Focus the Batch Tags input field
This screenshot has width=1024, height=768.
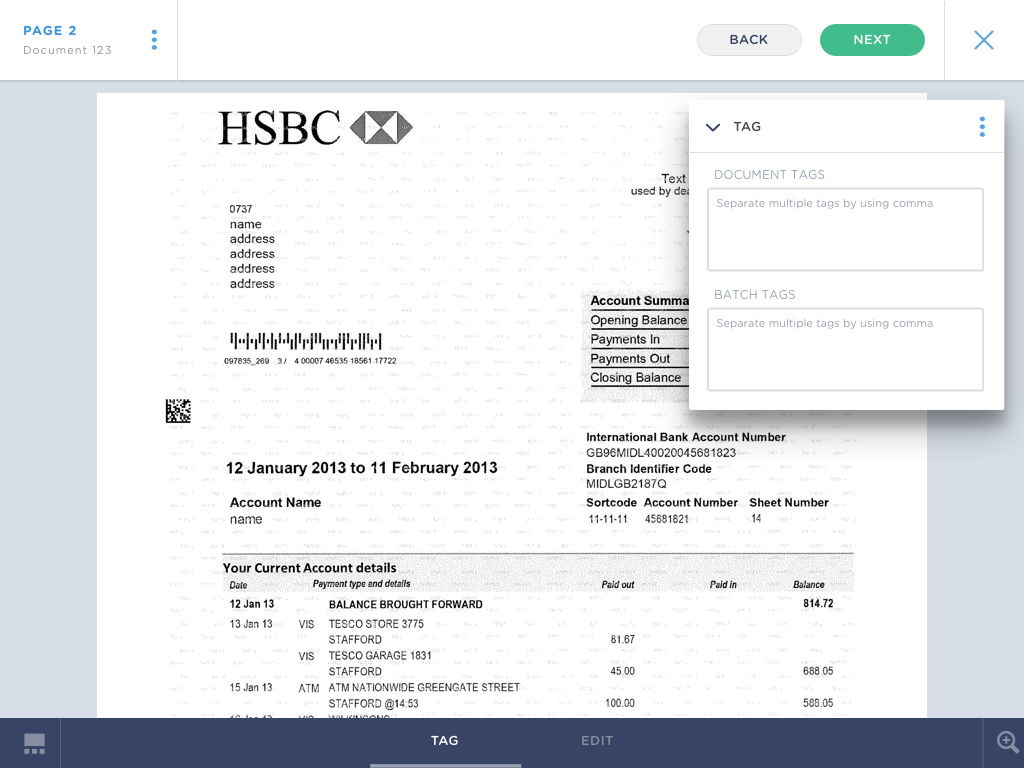click(845, 349)
